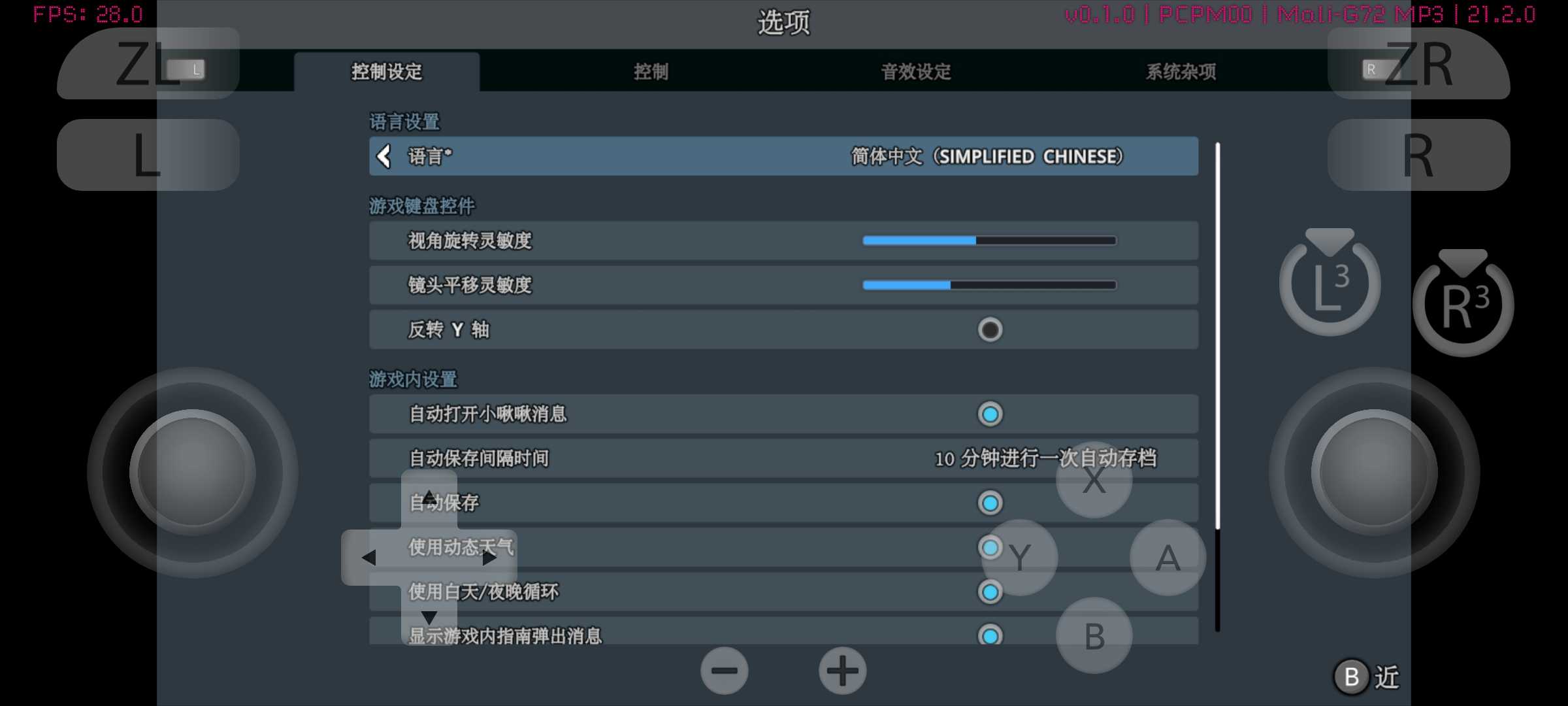Tap the ZL shoulder button
This screenshot has height=706, width=1568.
[x=148, y=63]
